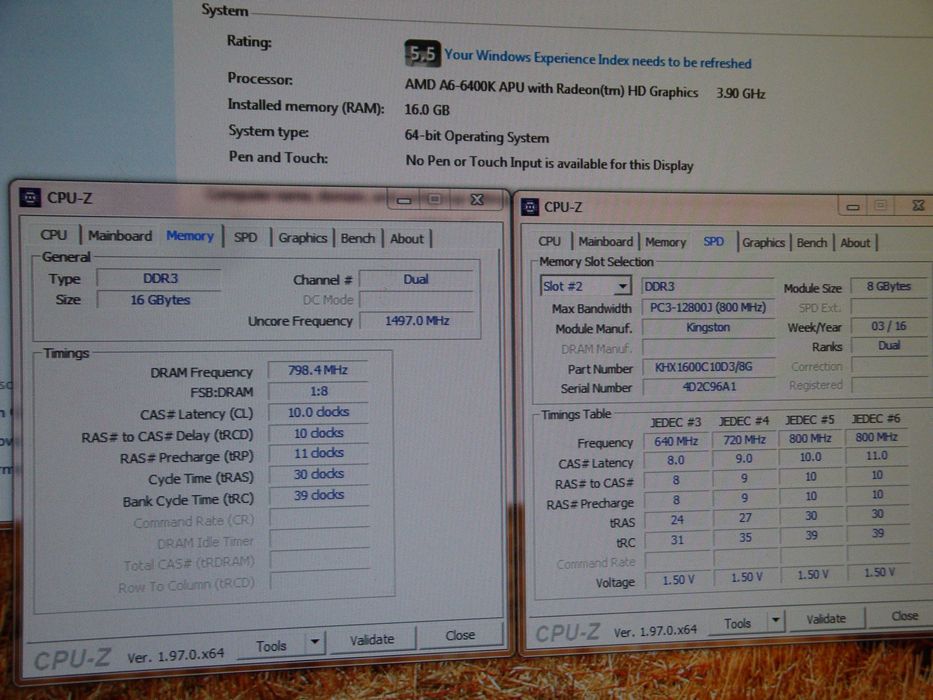Click the memory Type field showing DDR3
Image resolution: width=933 pixels, height=700 pixels.
click(159, 279)
